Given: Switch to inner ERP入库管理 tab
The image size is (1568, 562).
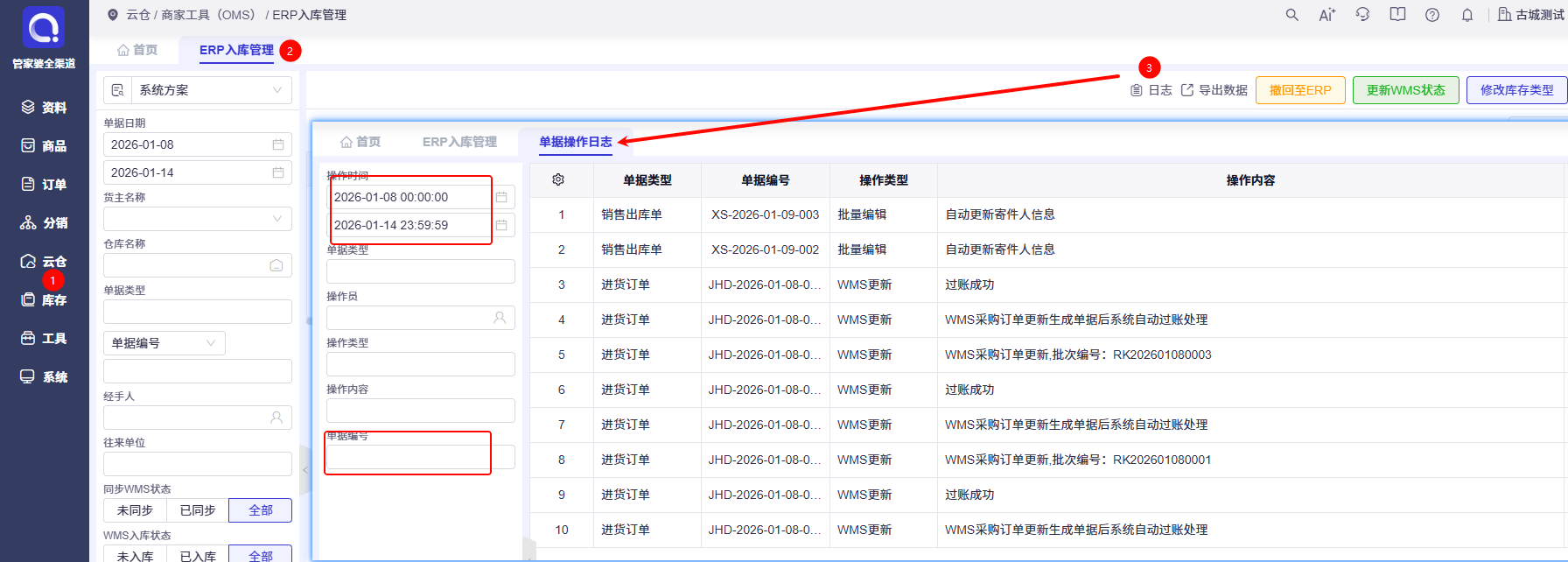Looking at the screenshot, I should coord(459,142).
